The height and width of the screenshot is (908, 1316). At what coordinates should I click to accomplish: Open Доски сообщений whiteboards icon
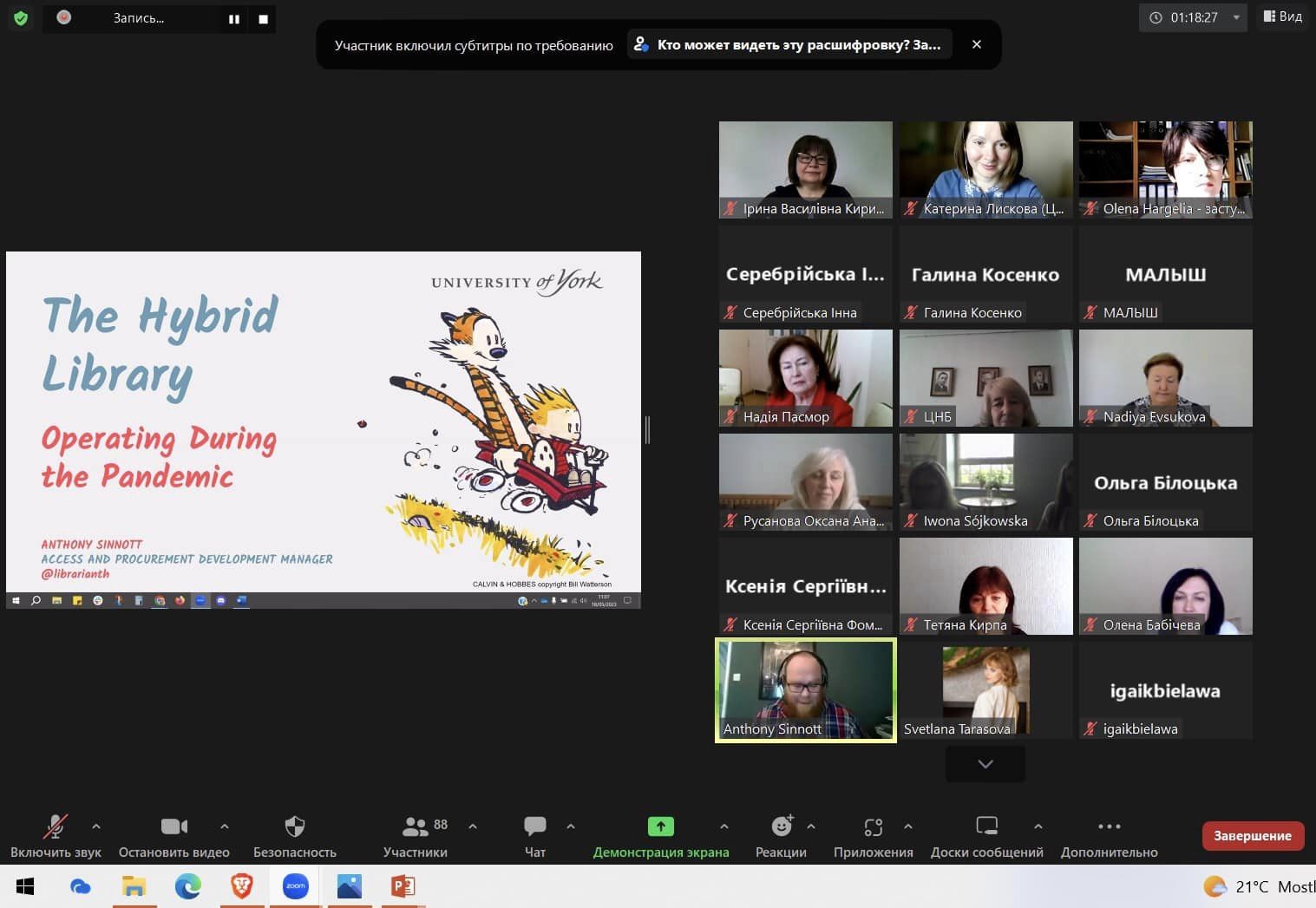coord(986,826)
